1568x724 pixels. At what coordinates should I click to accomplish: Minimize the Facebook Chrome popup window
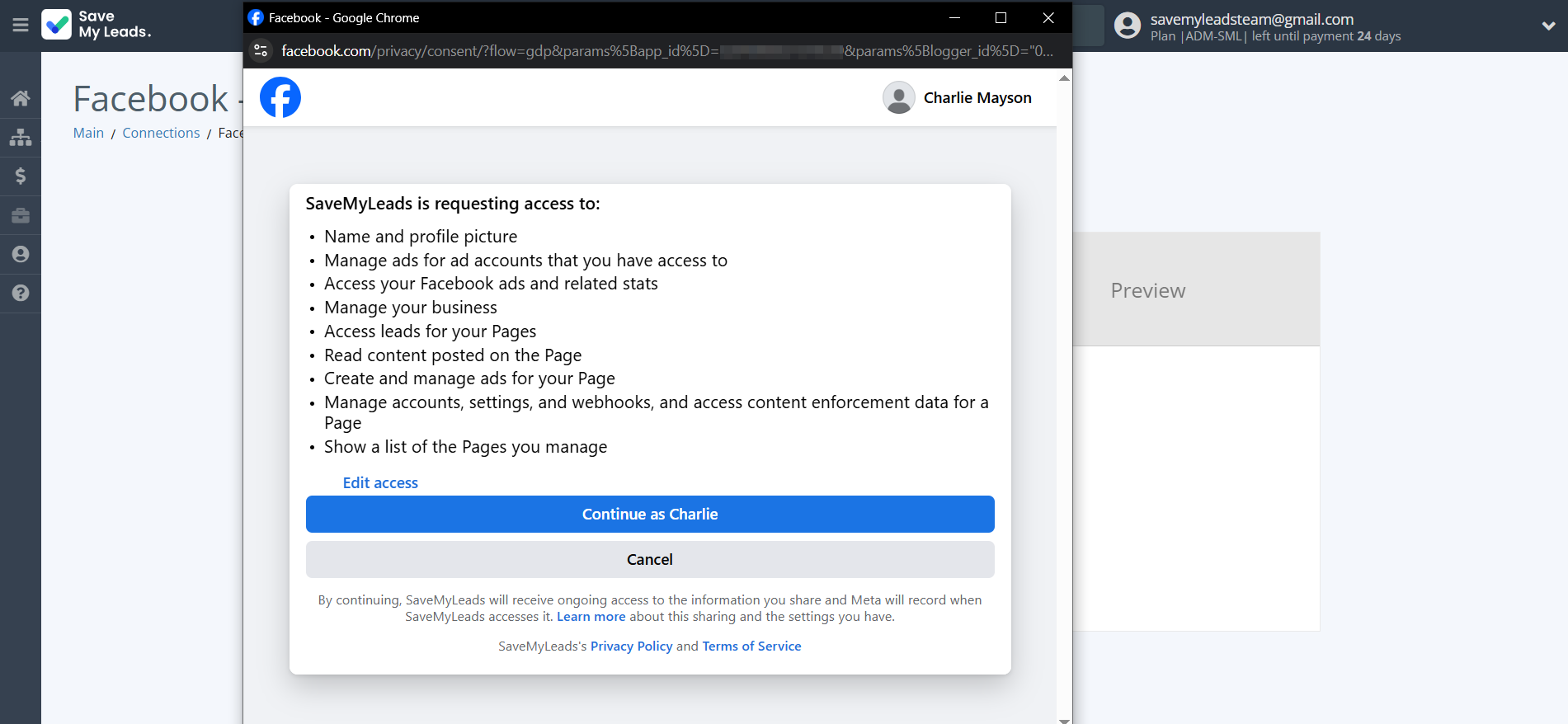[x=954, y=17]
